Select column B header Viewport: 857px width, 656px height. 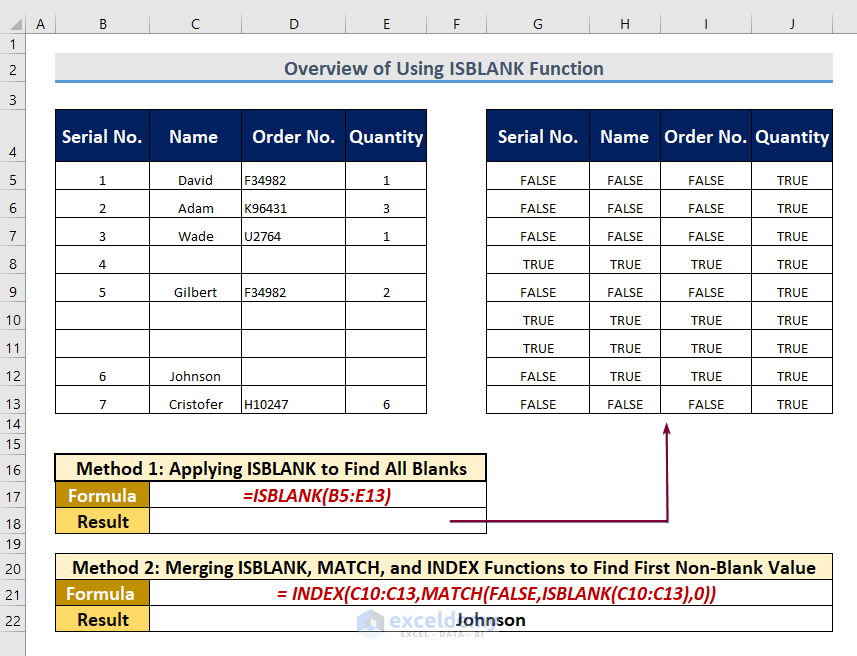pyautogui.click(x=103, y=24)
